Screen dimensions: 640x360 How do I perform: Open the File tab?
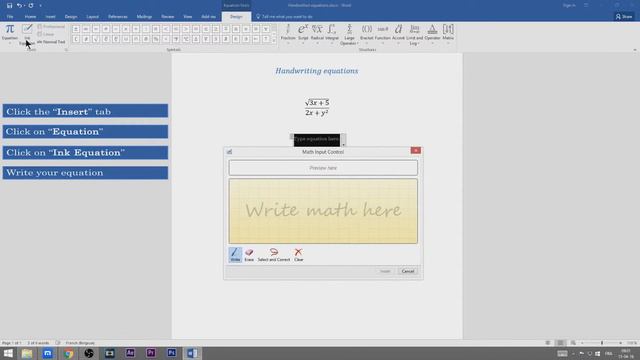(10, 17)
